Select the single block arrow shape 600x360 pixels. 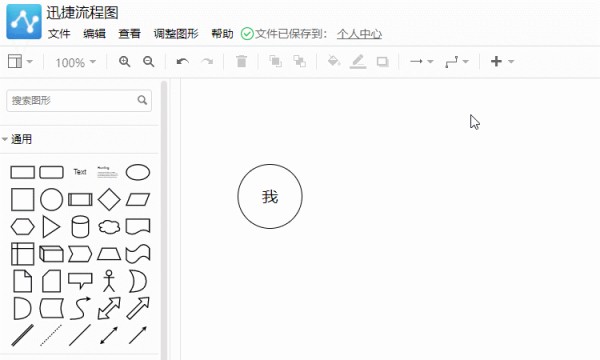[138, 308]
